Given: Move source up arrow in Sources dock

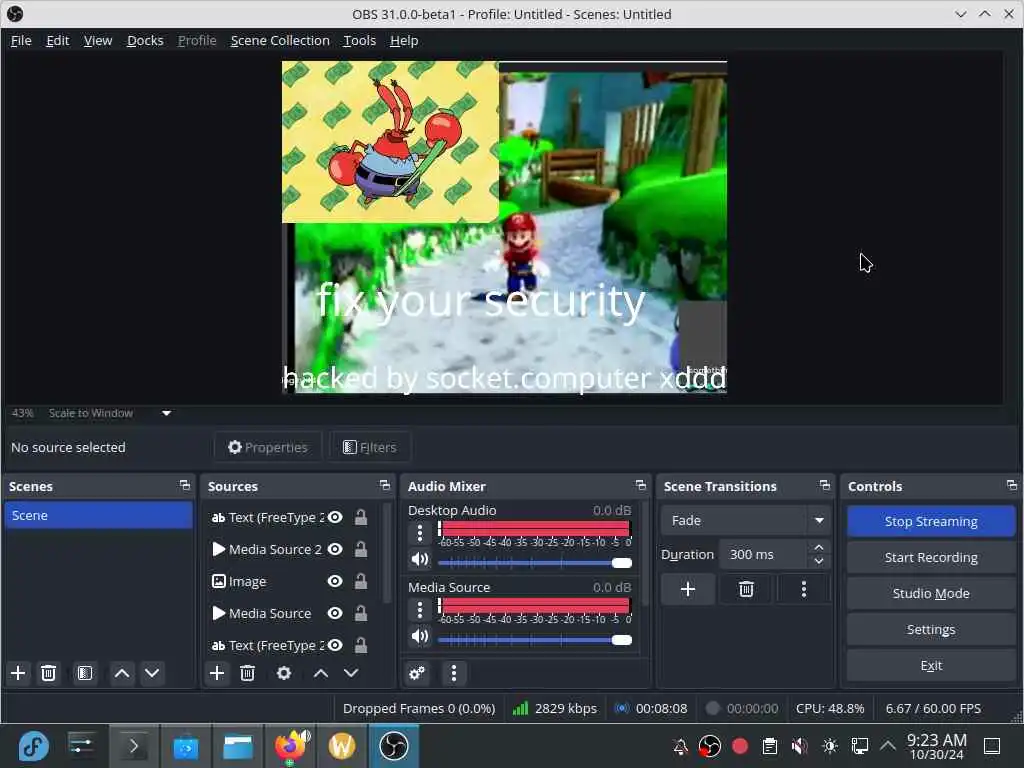Looking at the screenshot, I should (x=321, y=673).
